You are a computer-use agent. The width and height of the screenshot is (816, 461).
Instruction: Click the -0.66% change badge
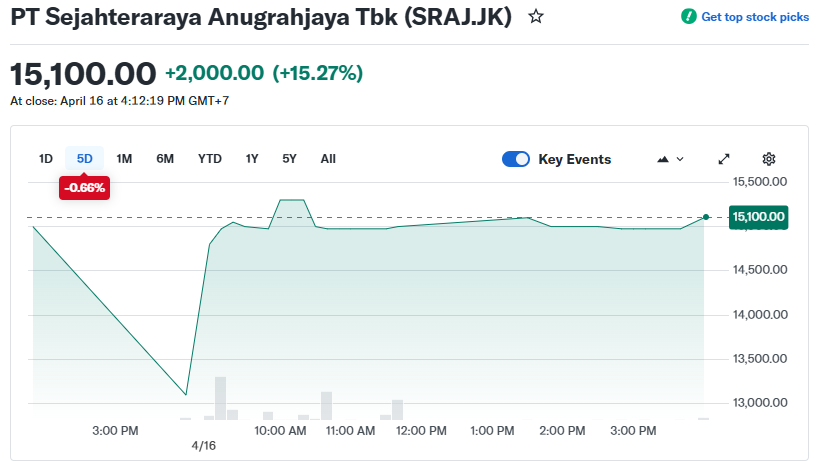84,187
